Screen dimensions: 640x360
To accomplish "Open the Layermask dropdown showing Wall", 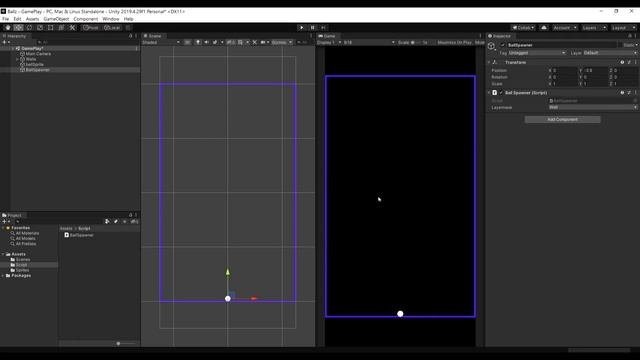I will 593,107.
